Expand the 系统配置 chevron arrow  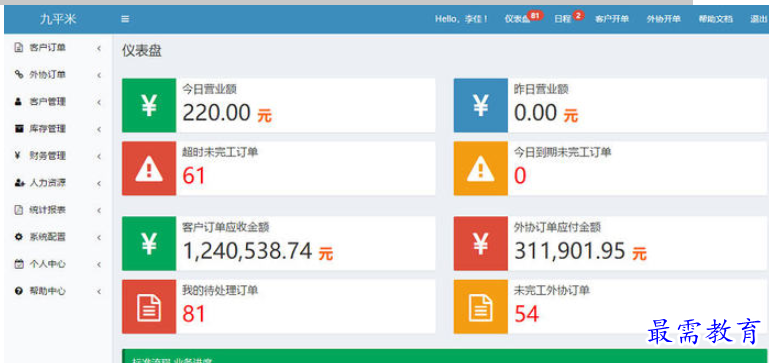(x=99, y=237)
